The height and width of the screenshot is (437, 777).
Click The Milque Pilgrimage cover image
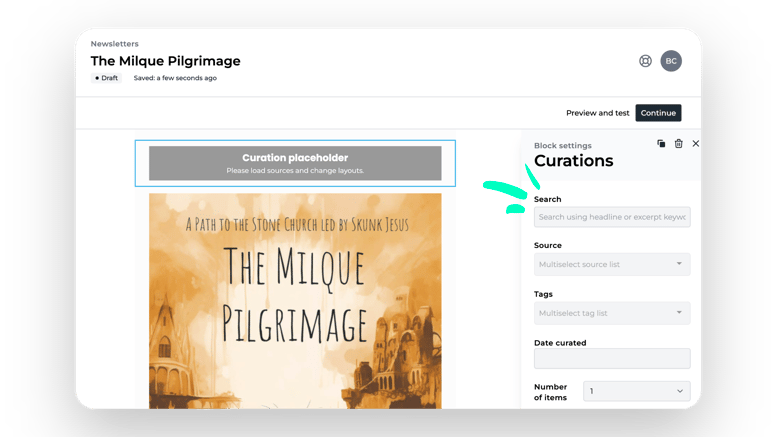(295, 301)
